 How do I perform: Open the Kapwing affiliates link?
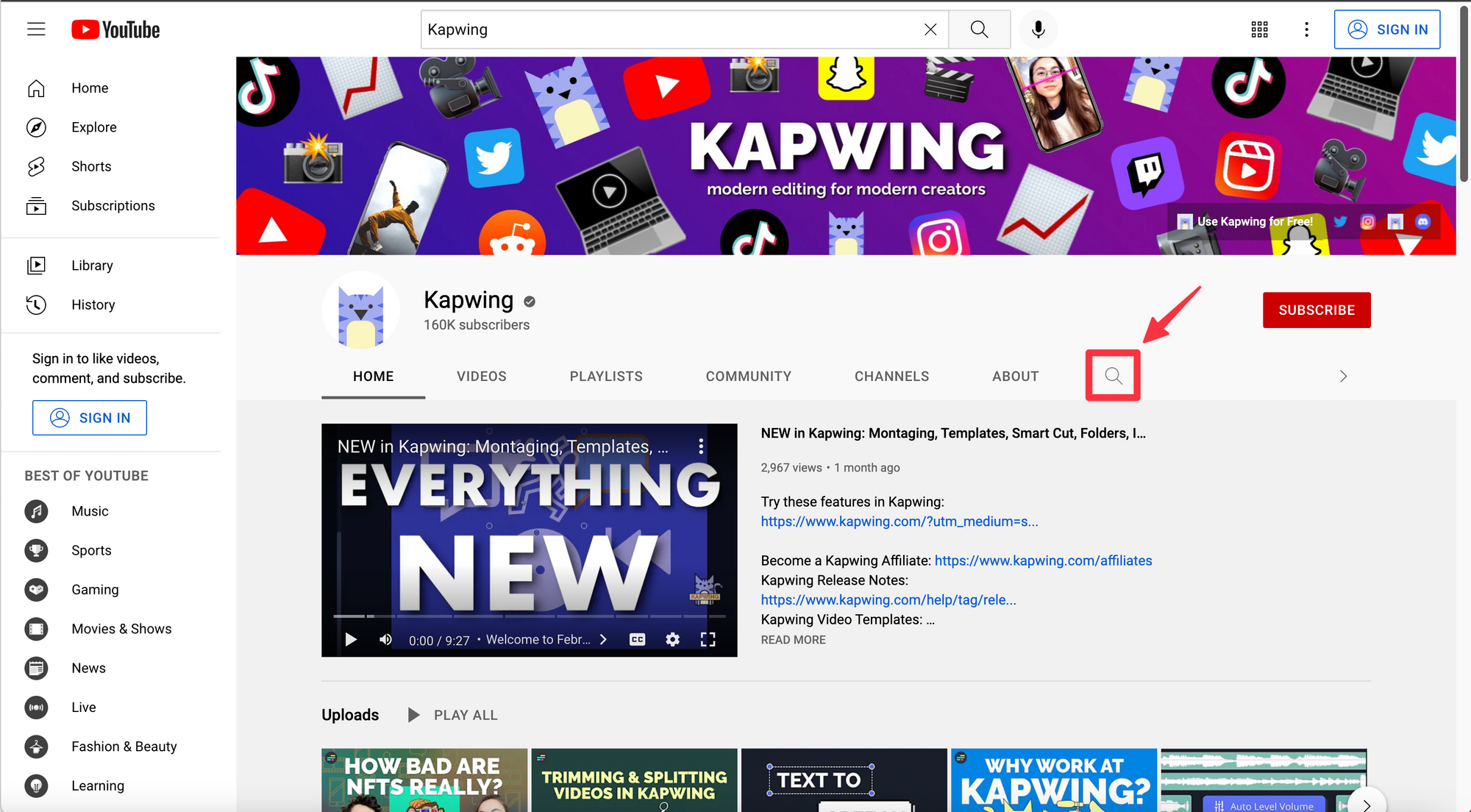pyautogui.click(x=1043, y=560)
